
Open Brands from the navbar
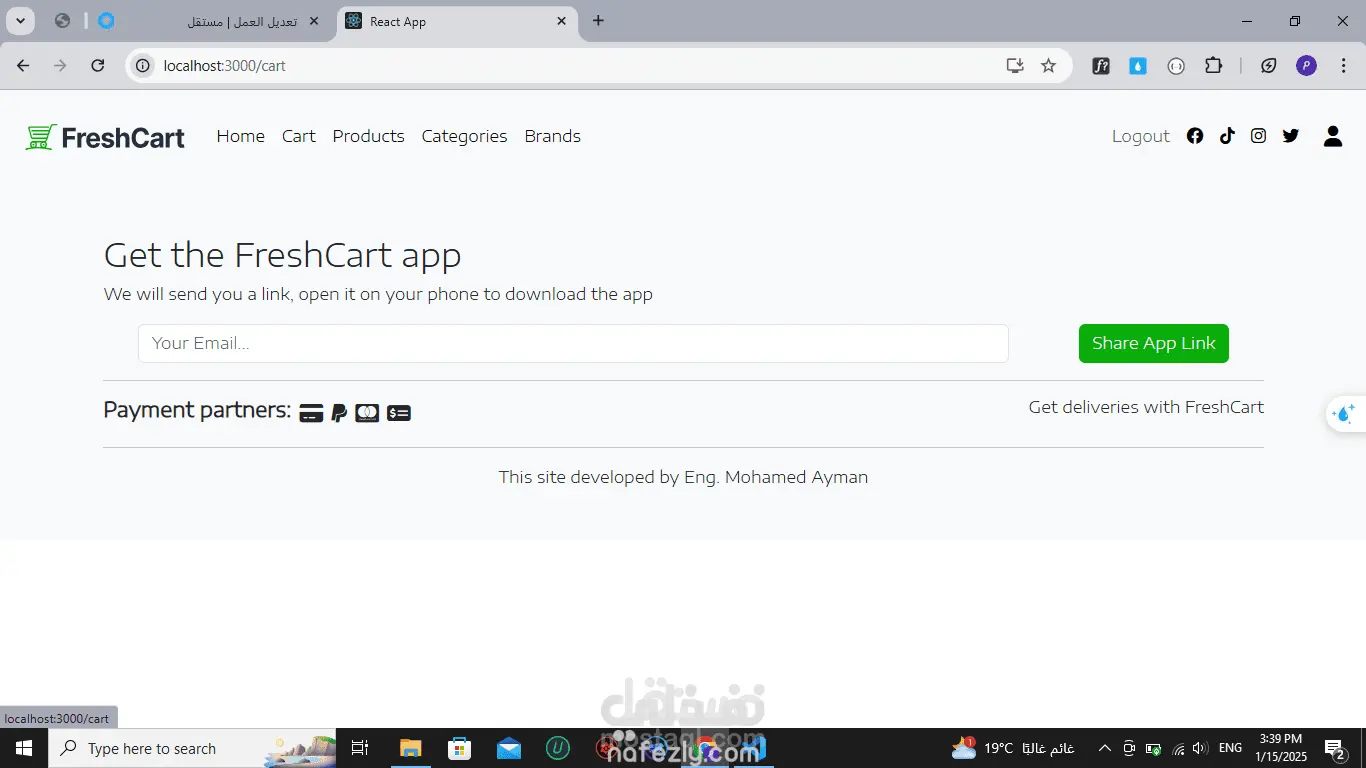click(x=552, y=136)
